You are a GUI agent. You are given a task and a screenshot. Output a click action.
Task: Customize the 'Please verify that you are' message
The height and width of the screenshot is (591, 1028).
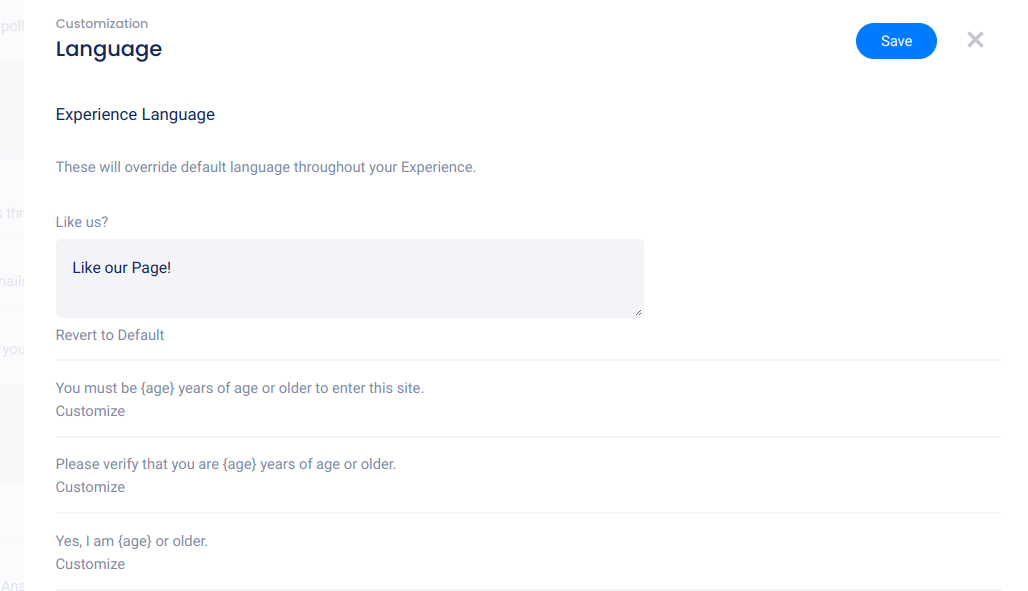(x=90, y=487)
